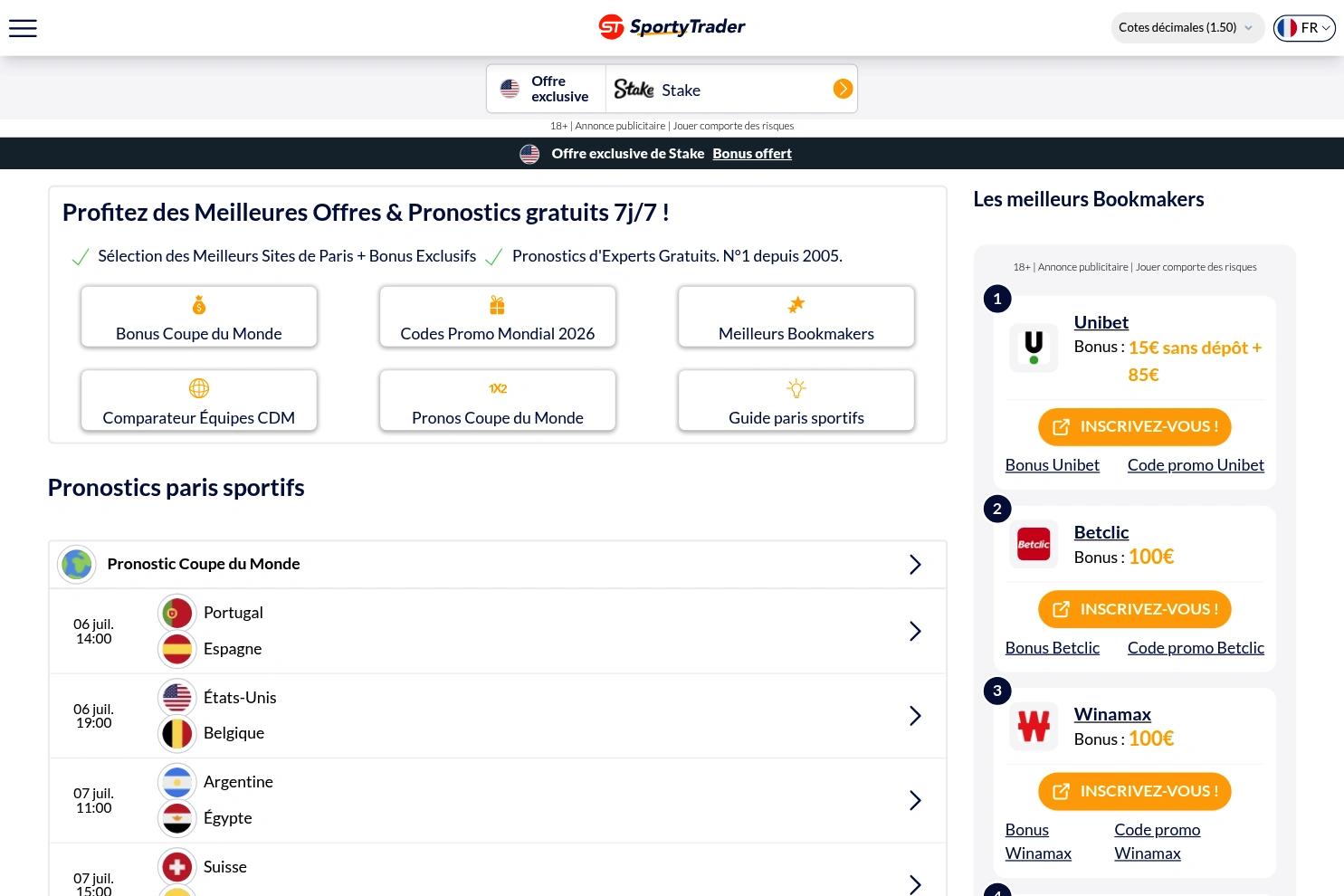1344x896 pixels.
Task: Click the Portugal flag icon
Action: 176,613
